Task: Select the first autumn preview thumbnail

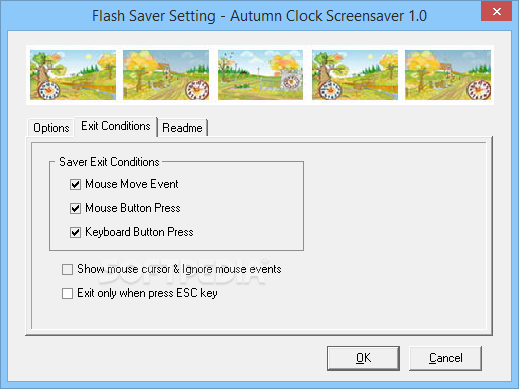Action: click(73, 75)
